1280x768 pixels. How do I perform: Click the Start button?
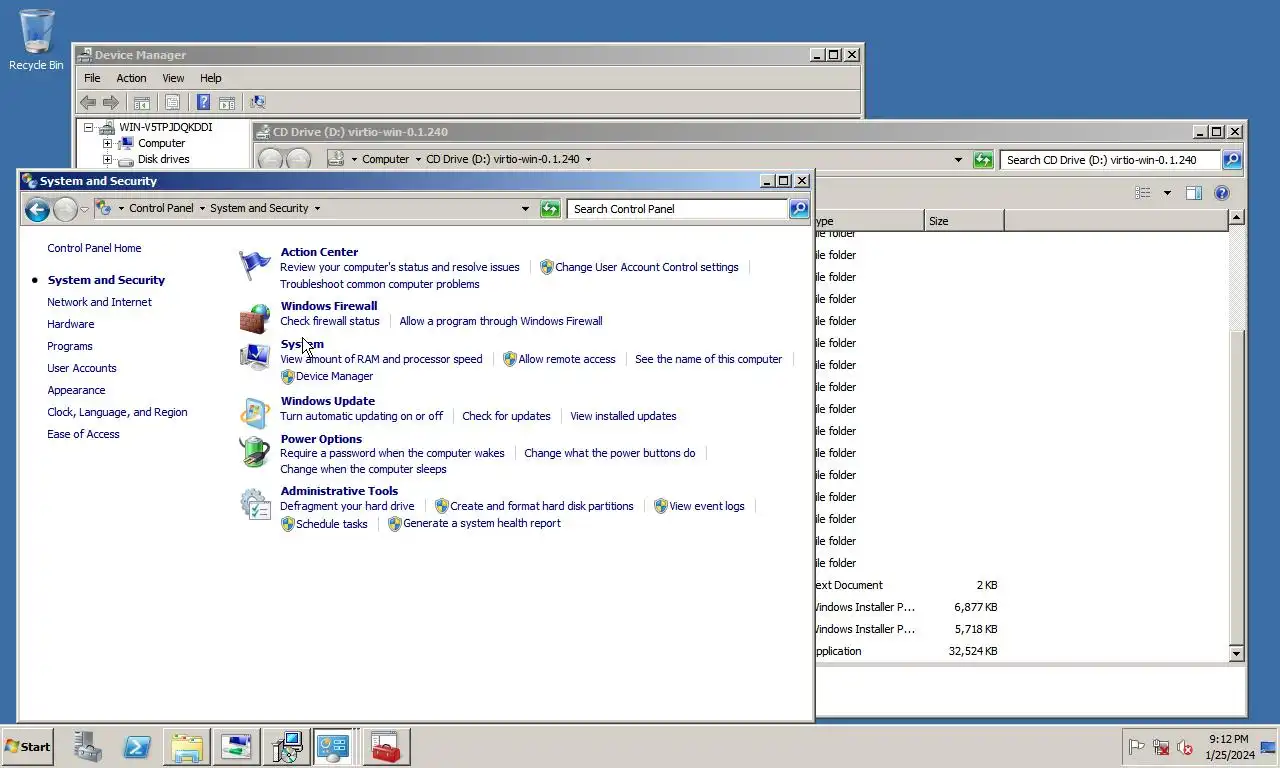27,747
